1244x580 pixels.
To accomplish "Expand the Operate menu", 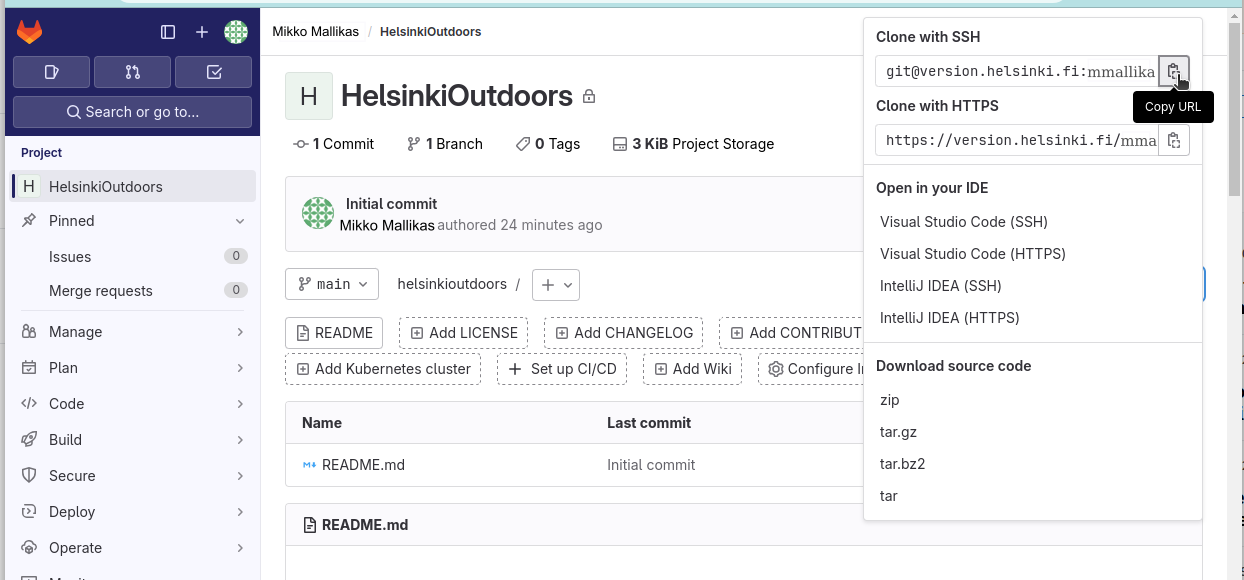I will click(133, 548).
